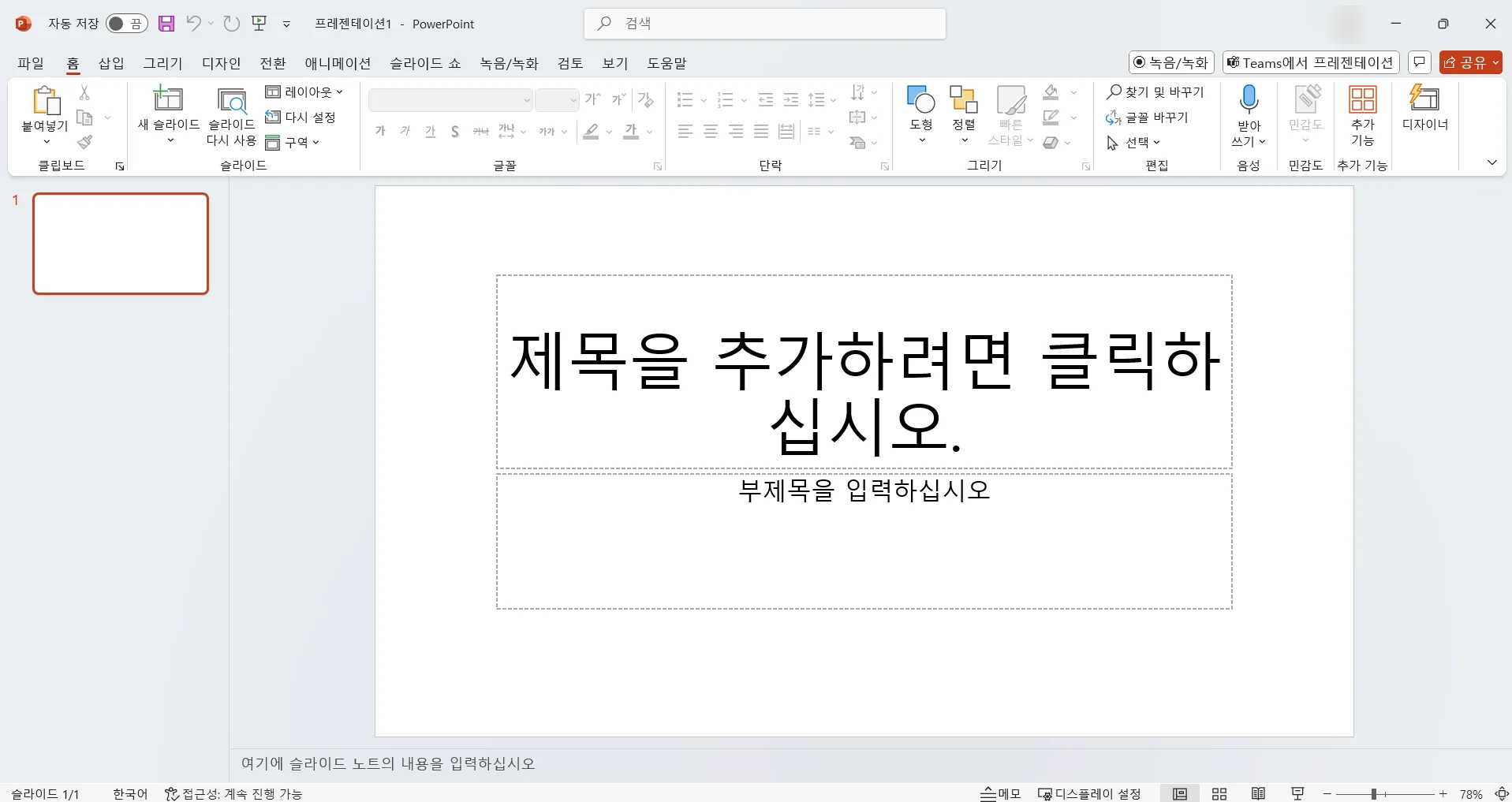
Task: Center align the paragraph text
Action: pos(711,132)
